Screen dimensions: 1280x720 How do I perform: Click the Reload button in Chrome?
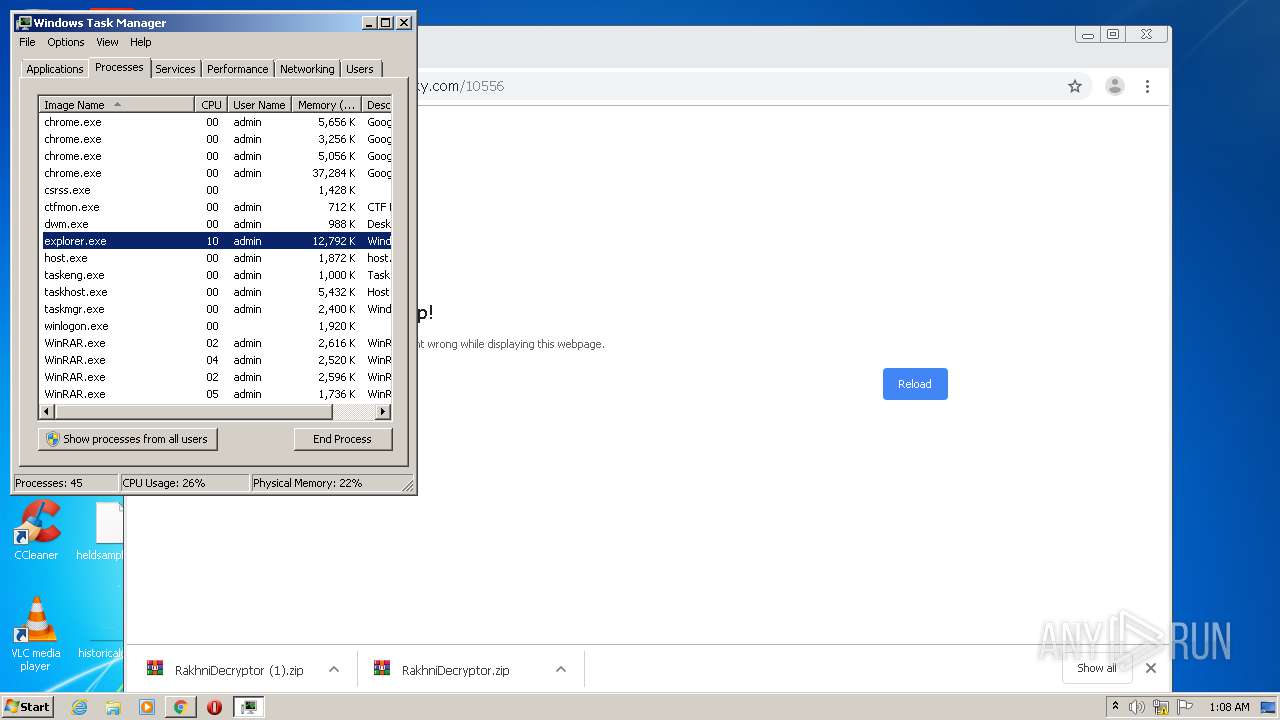click(x=915, y=384)
